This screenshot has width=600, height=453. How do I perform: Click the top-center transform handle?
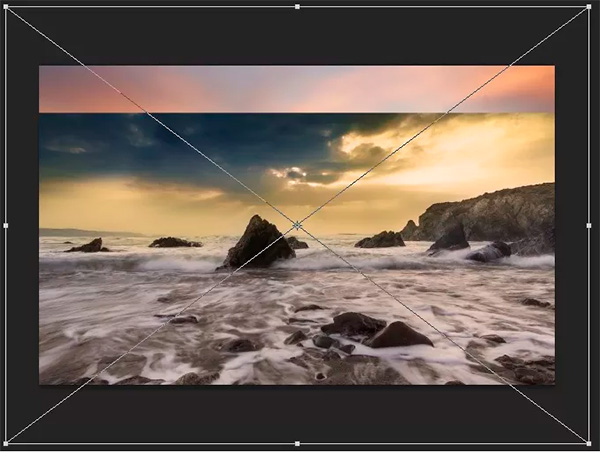click(297, 7)
